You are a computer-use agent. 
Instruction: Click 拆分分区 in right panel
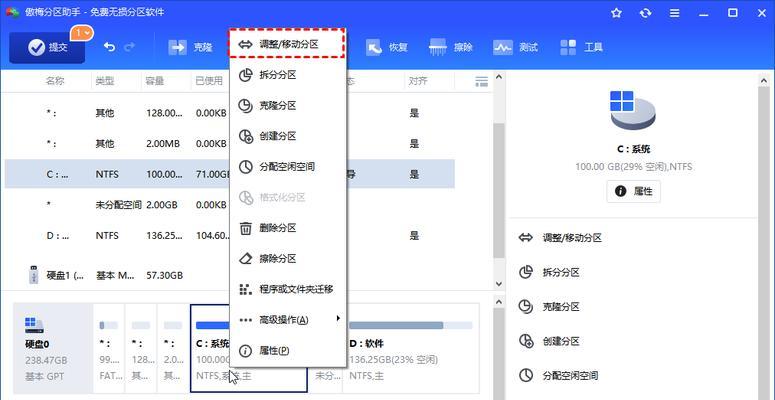pos(549,272)
